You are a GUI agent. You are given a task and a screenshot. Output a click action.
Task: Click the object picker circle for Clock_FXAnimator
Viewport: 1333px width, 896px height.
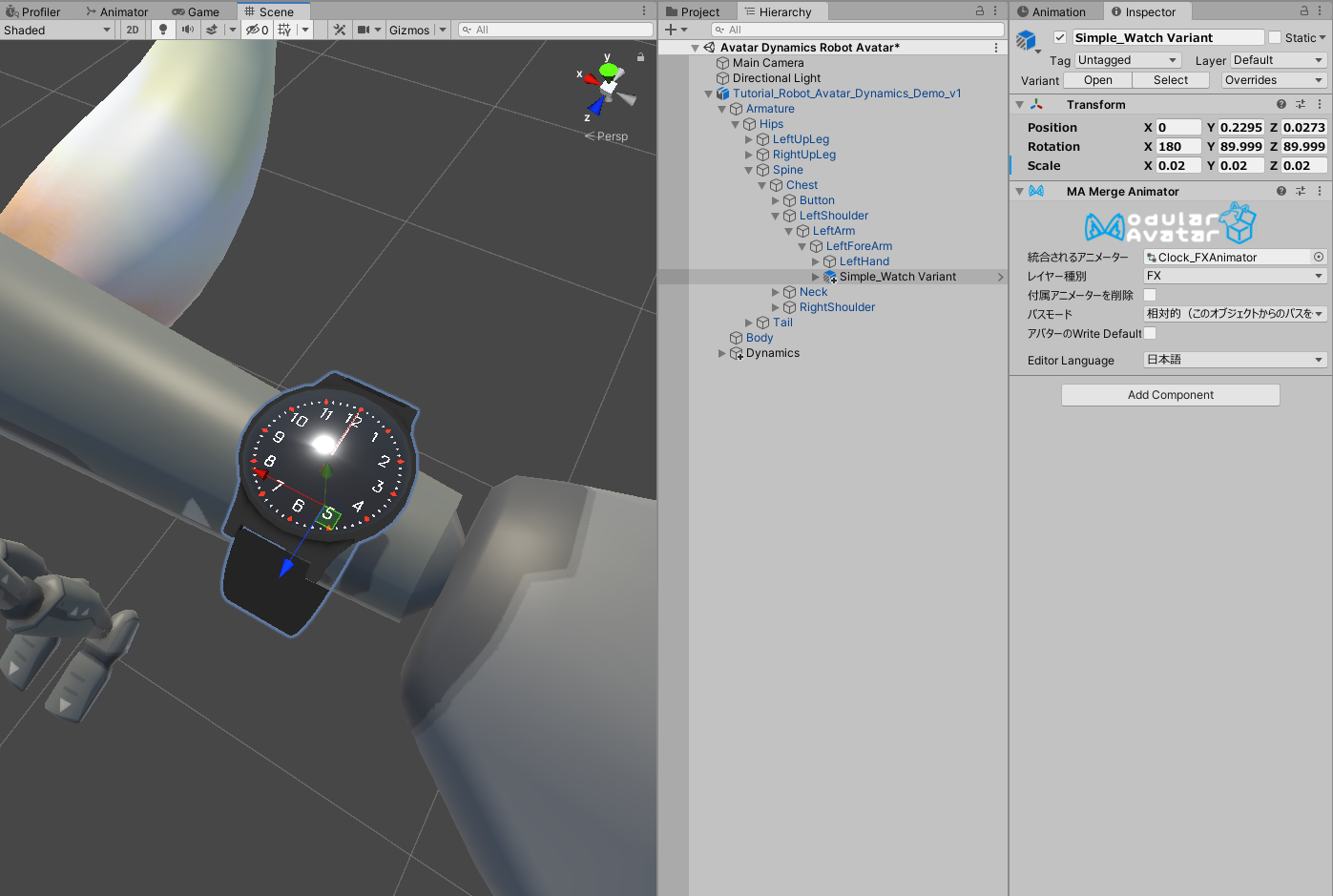point(1319,257)
